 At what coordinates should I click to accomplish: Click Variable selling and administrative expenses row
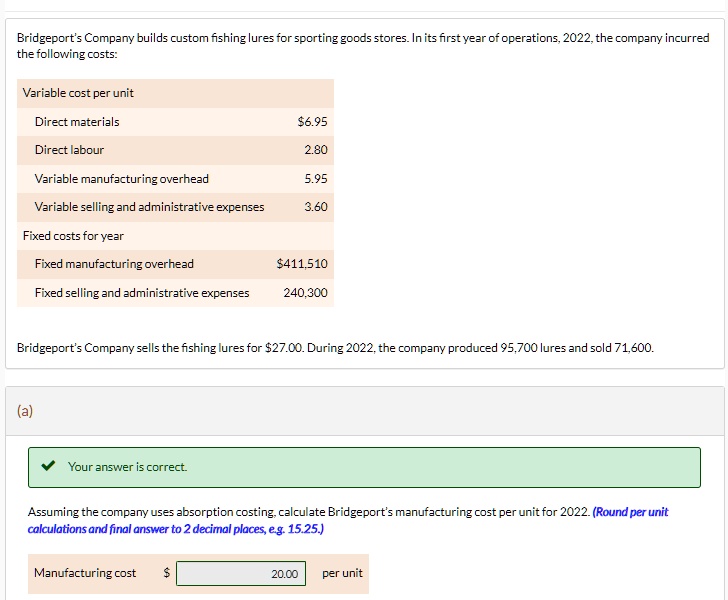coord(176,207)
